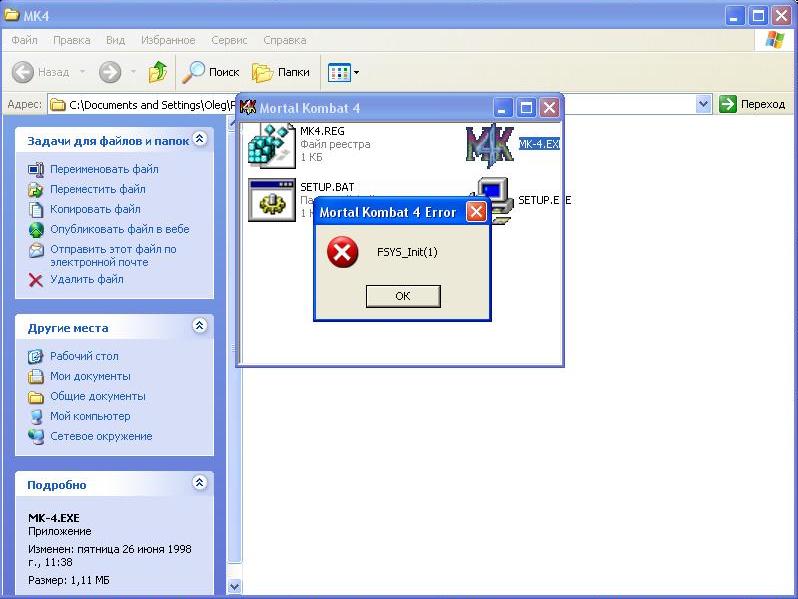Open Мой компьютер from other places
The width and height of the screenshot is (798, 599).
pyautogui.click(x=90, y=416)
